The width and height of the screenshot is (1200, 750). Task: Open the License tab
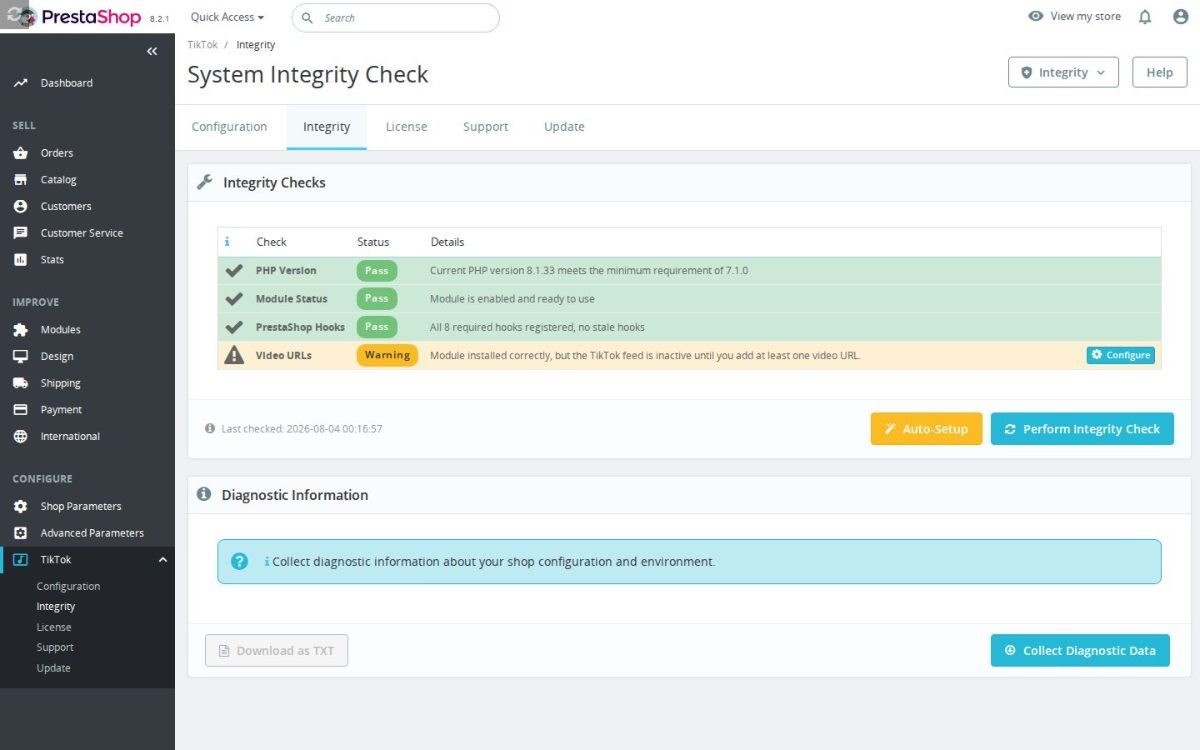point(406,127)
